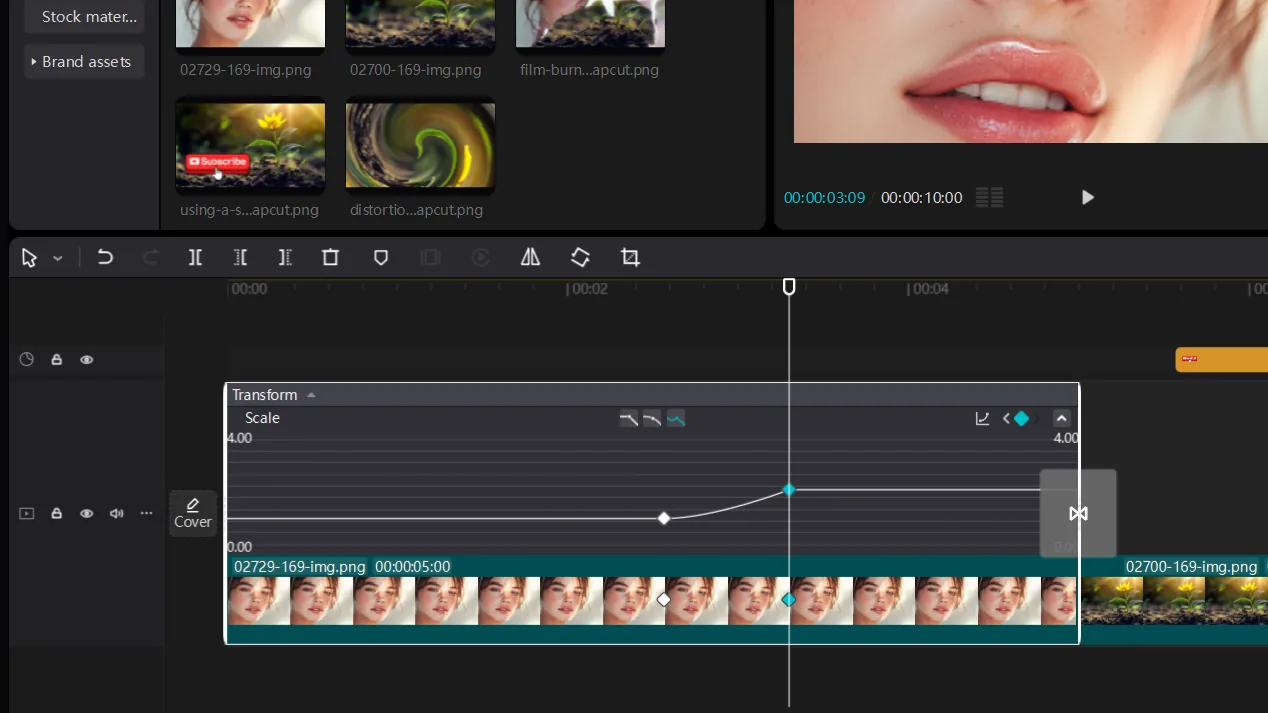Open the graph editor curve icon
The height and width of the screenshot is (713, 1268).
click(982, 418)
